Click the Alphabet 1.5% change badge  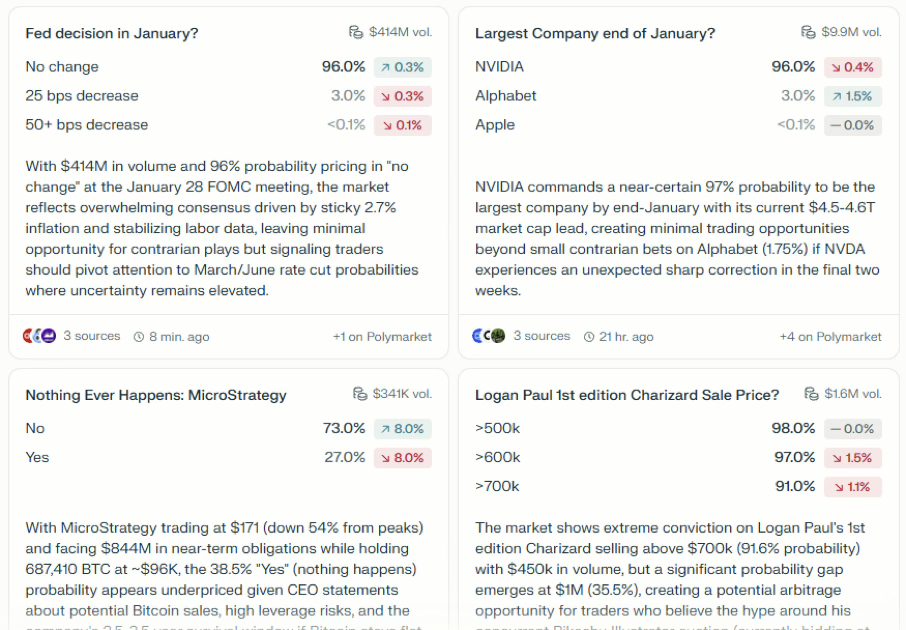coord(852,96)
